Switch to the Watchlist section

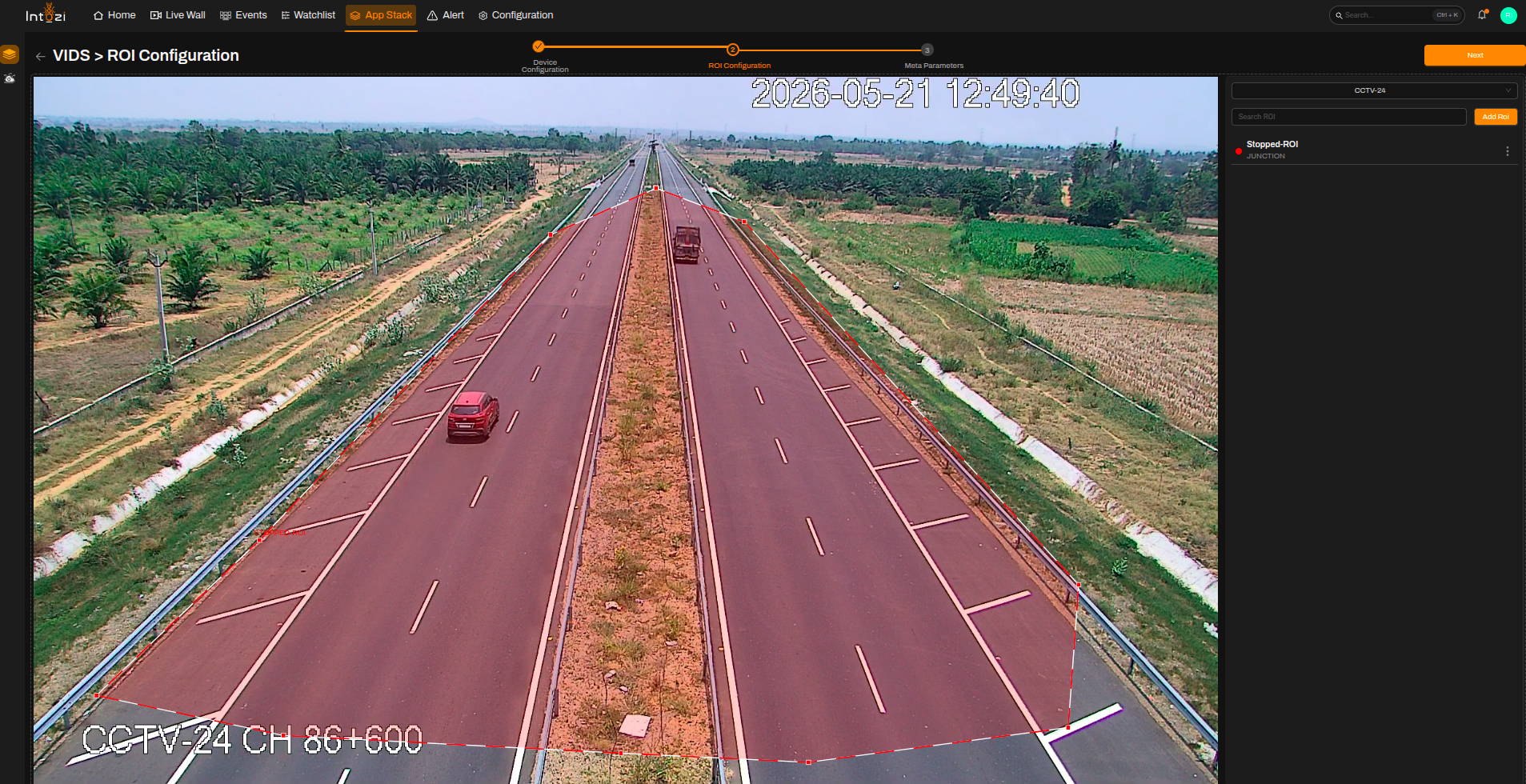click(x=308, y=15)
